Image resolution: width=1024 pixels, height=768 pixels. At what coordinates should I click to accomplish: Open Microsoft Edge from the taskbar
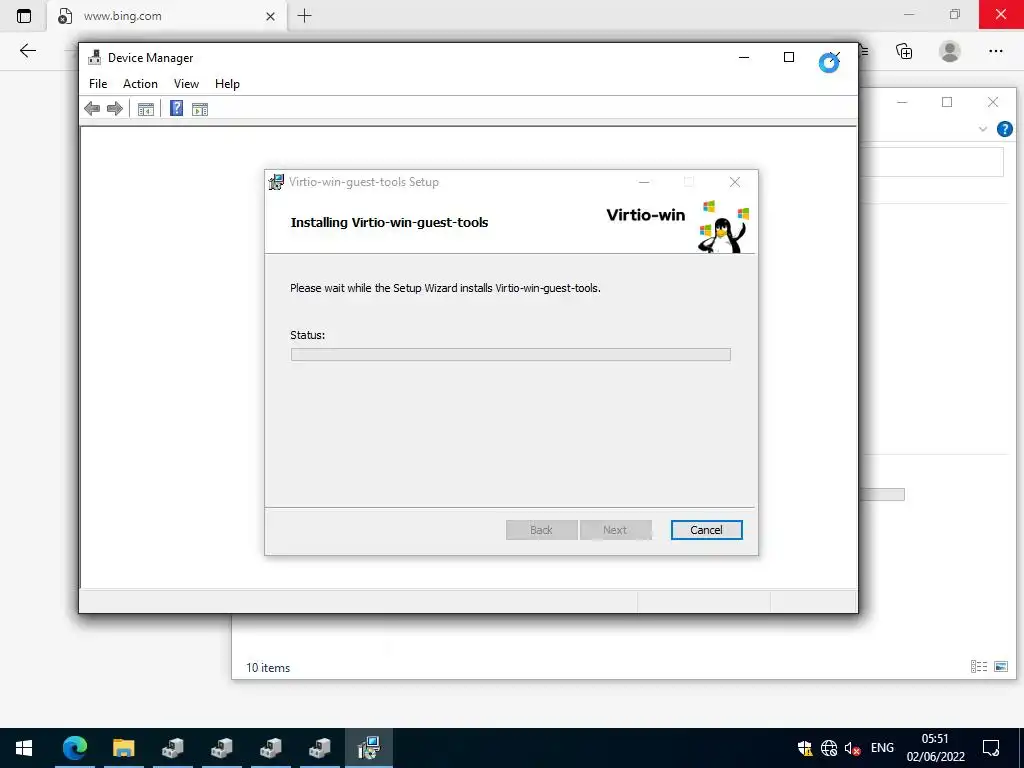click(x=74, y=748)
